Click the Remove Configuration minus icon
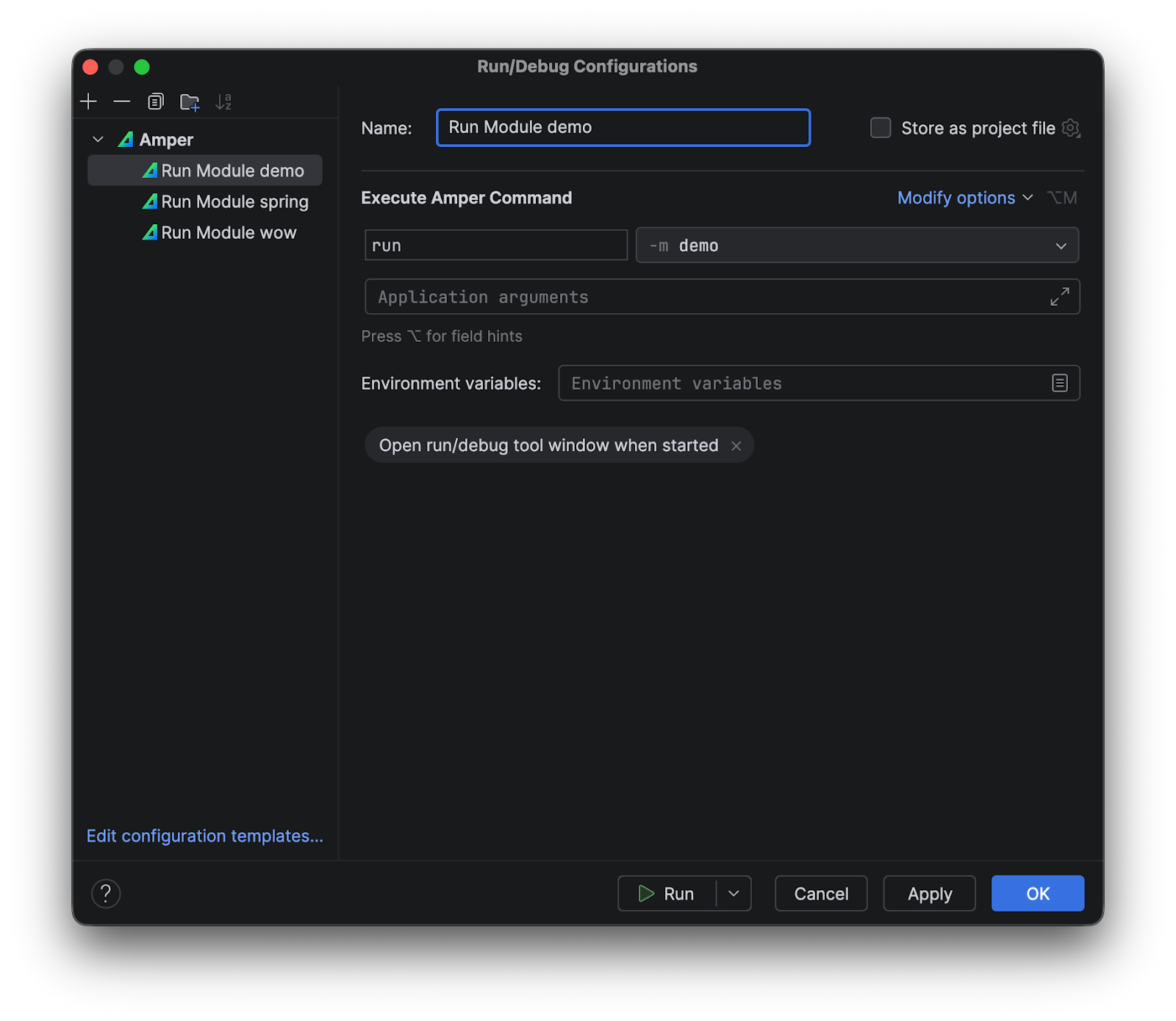1176x1021 pixels. [122, 101]
